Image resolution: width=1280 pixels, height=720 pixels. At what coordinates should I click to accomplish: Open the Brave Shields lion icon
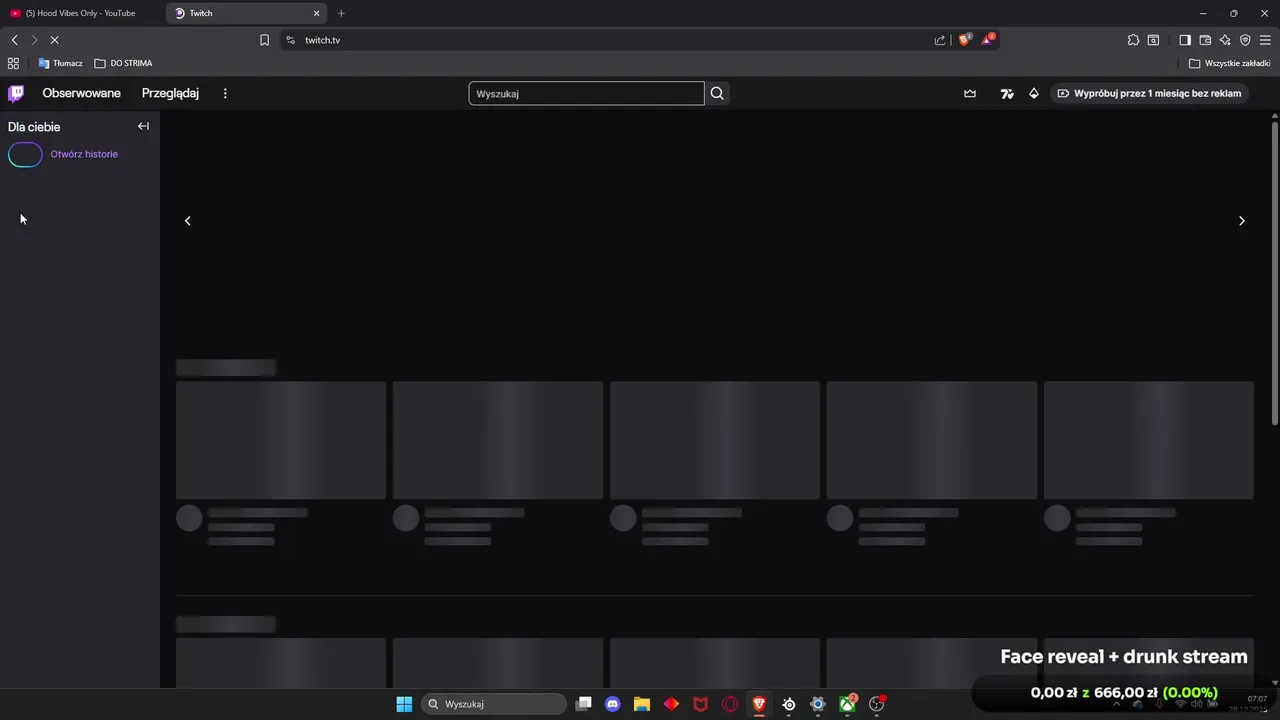[965, 39]
